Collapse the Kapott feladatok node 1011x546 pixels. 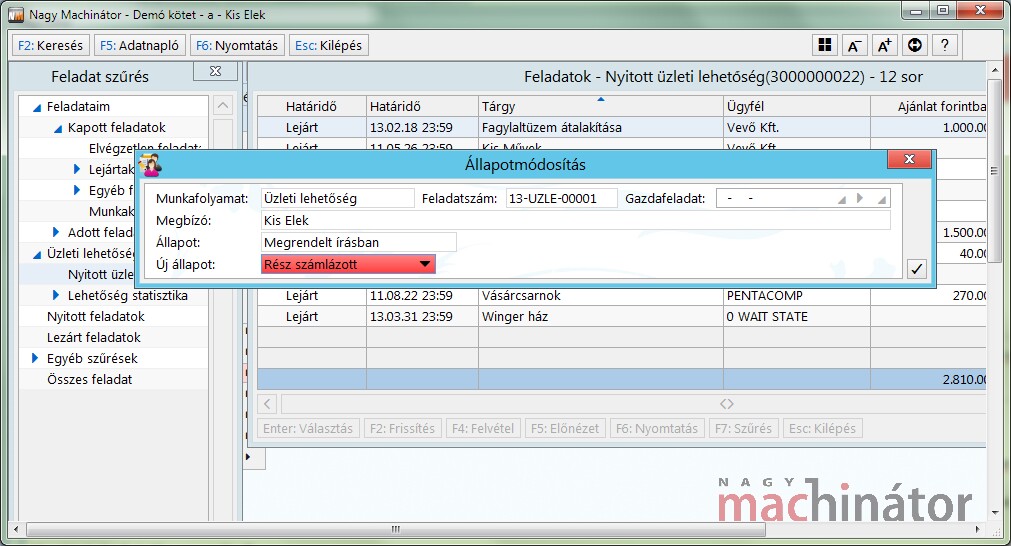pos(58,128)
